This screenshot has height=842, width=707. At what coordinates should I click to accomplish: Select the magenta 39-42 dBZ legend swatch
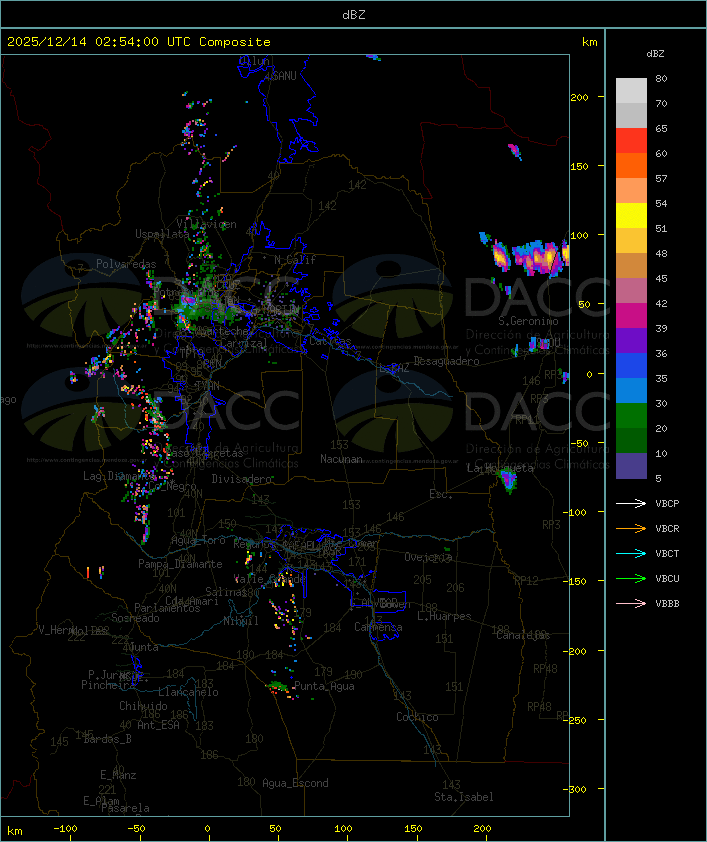631,316
